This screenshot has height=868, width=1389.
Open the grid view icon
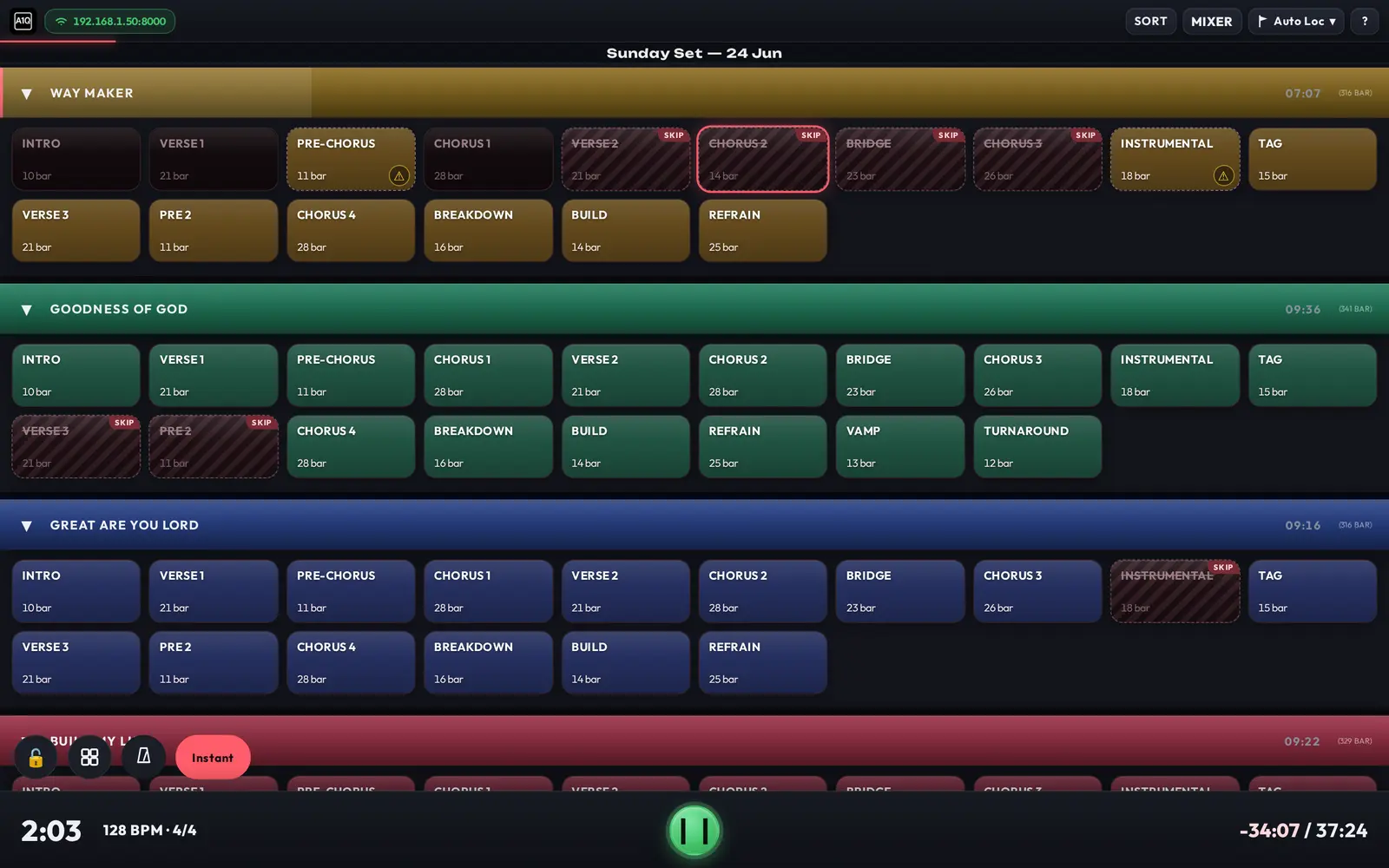pos(89,758)
